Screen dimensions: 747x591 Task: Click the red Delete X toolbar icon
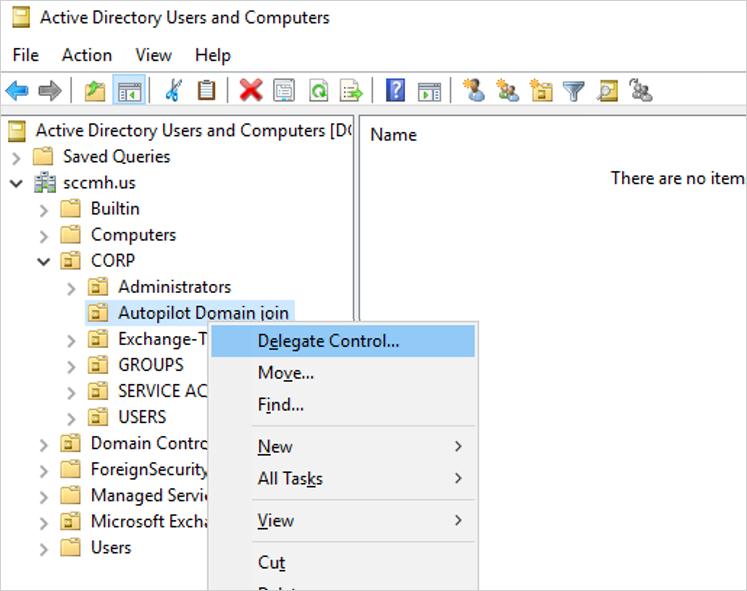(x=251, y=90)
